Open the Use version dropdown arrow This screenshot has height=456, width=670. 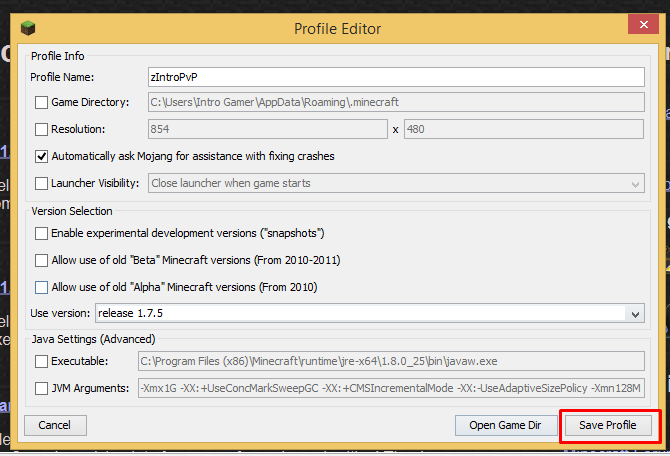[635, 314]
